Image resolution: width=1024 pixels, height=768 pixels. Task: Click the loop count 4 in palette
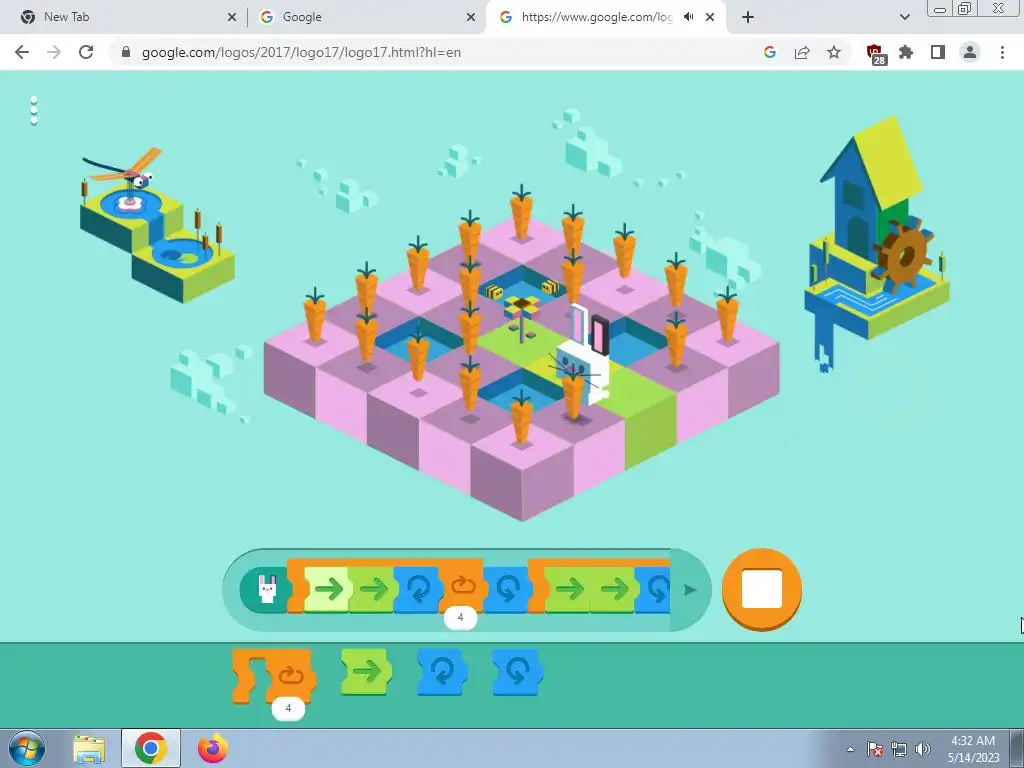(288, 709)
